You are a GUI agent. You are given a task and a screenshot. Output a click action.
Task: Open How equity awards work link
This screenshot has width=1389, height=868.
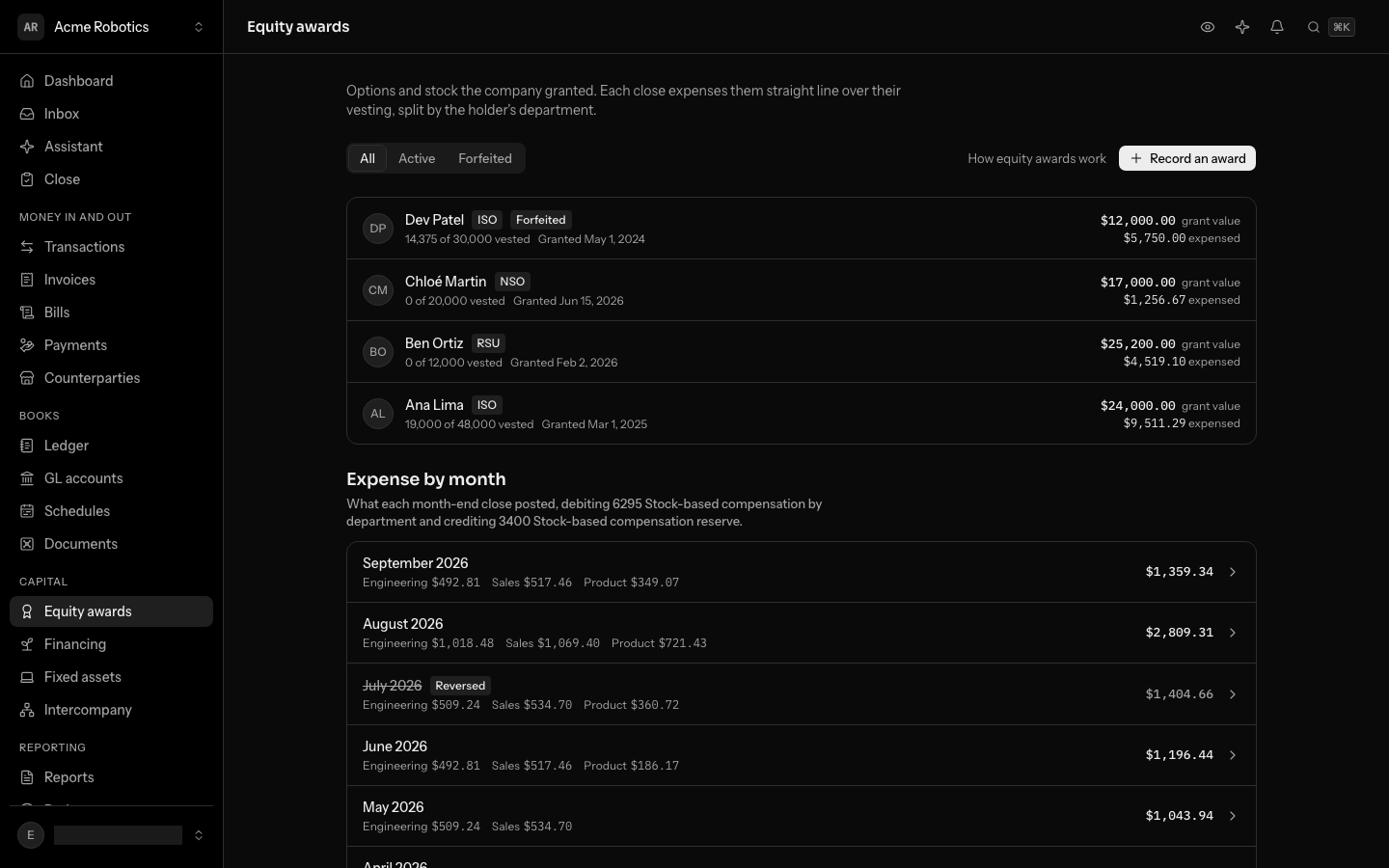[x=1037, y=158]
